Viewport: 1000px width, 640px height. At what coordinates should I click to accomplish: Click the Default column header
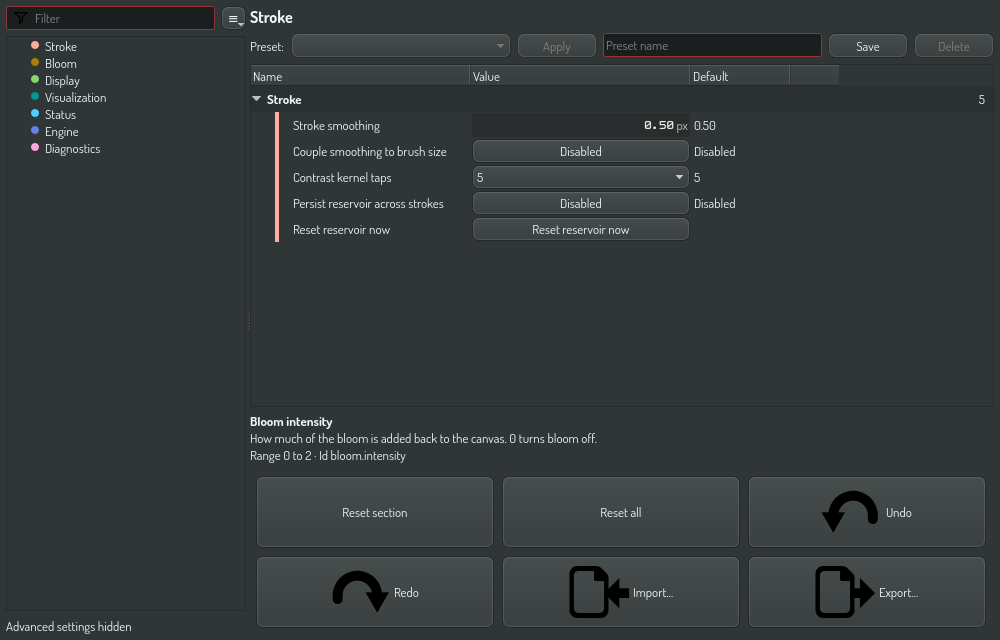click(x=739, y=76)
